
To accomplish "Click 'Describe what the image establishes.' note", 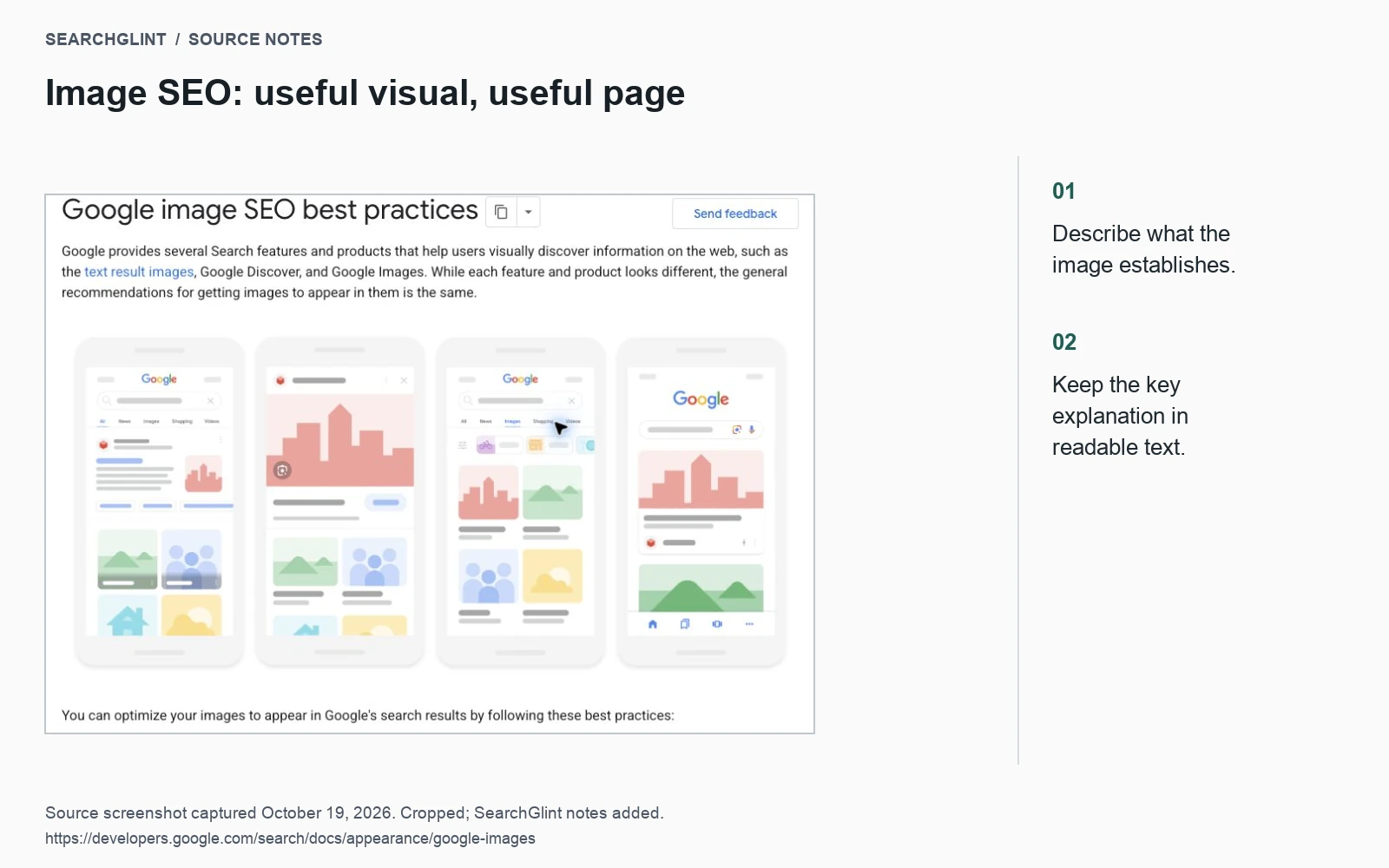I will [x=1143, y=249].
